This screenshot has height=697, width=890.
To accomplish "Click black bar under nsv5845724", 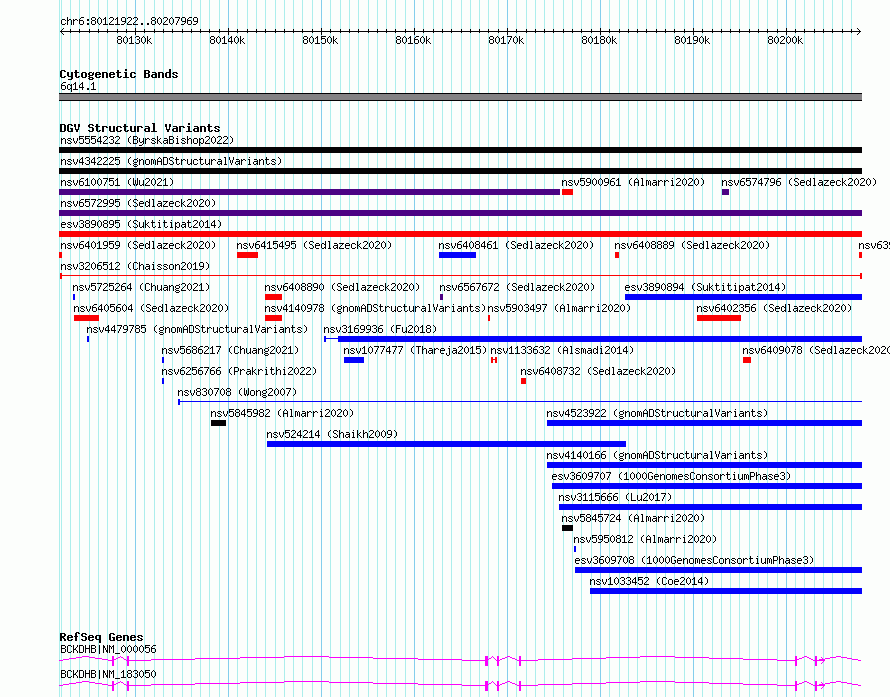I will point(567,528).
